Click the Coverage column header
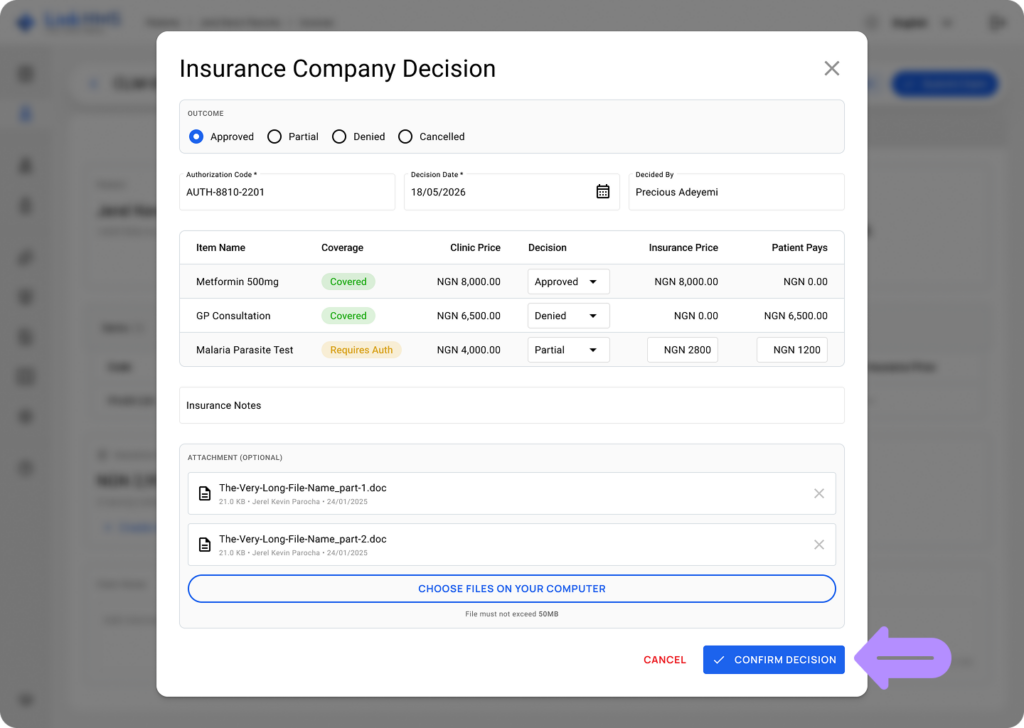 342,247
